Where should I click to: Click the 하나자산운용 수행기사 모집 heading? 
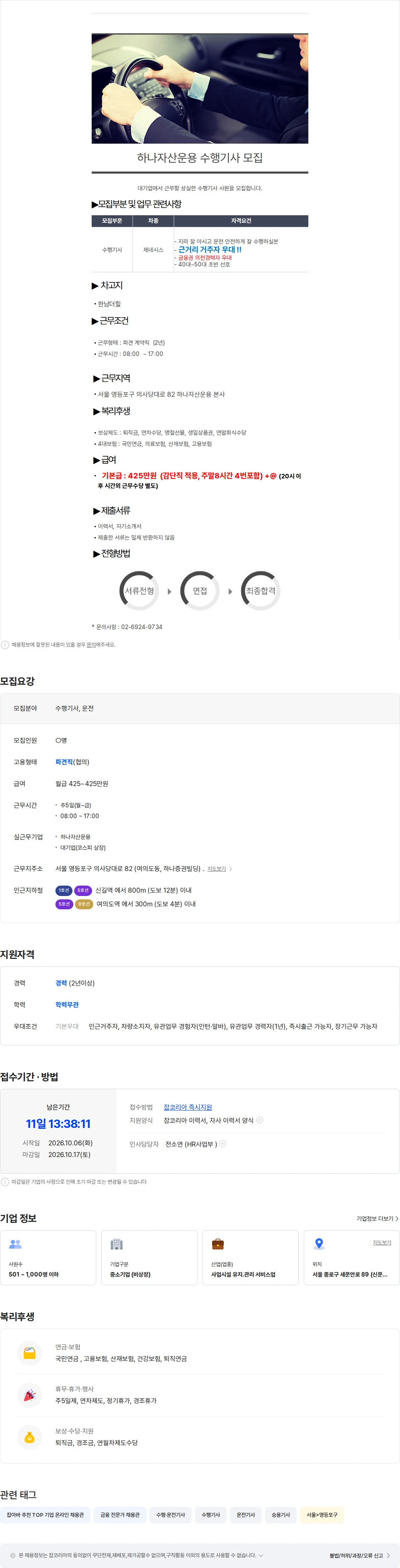[200, 158]
